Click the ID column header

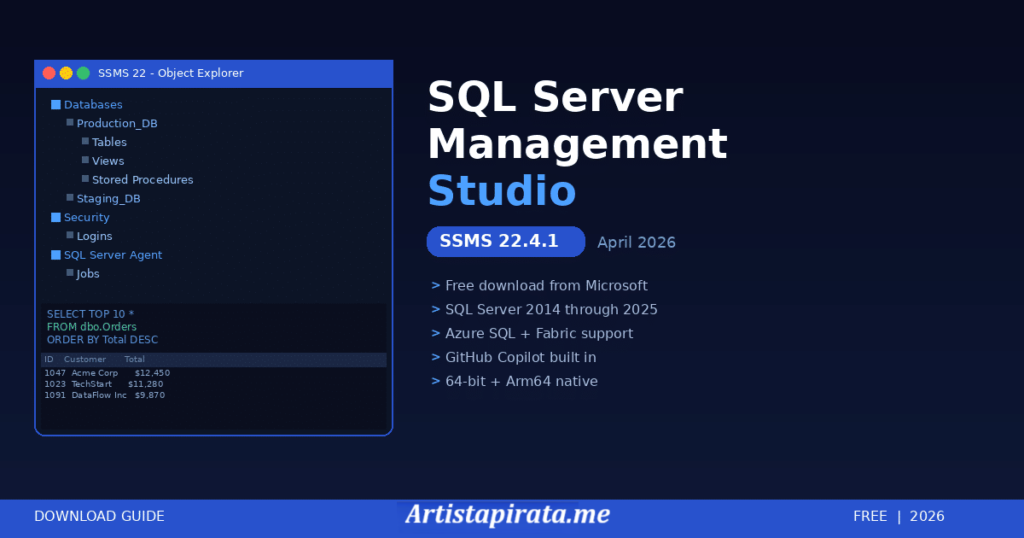(49, 359)
